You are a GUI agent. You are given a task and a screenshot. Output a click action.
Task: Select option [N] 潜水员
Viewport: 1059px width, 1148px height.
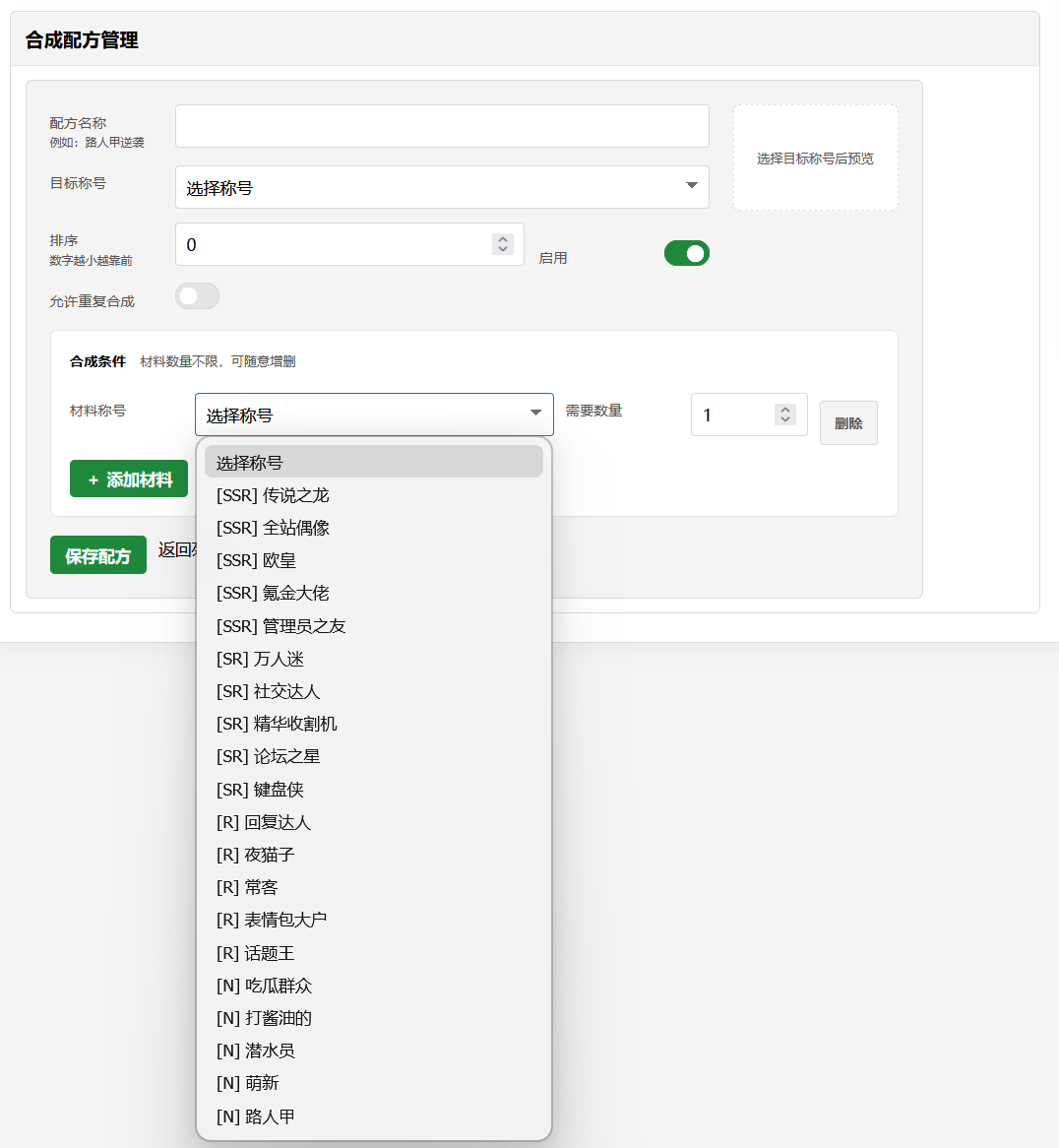(x=374, y=1051)
